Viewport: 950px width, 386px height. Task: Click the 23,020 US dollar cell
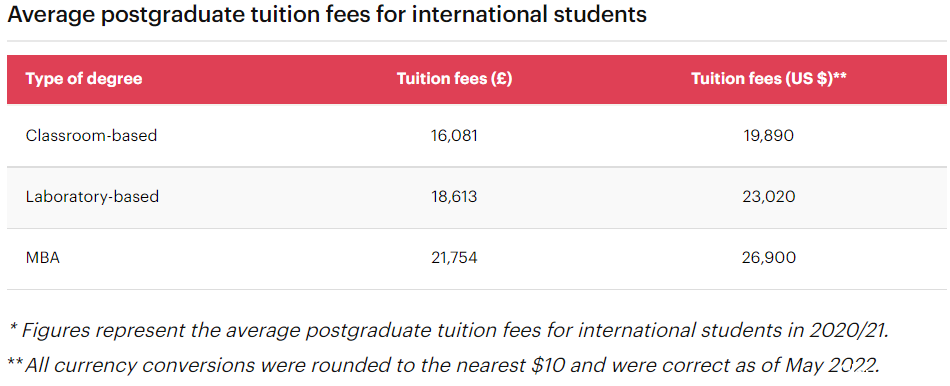(x=768, y=197)
